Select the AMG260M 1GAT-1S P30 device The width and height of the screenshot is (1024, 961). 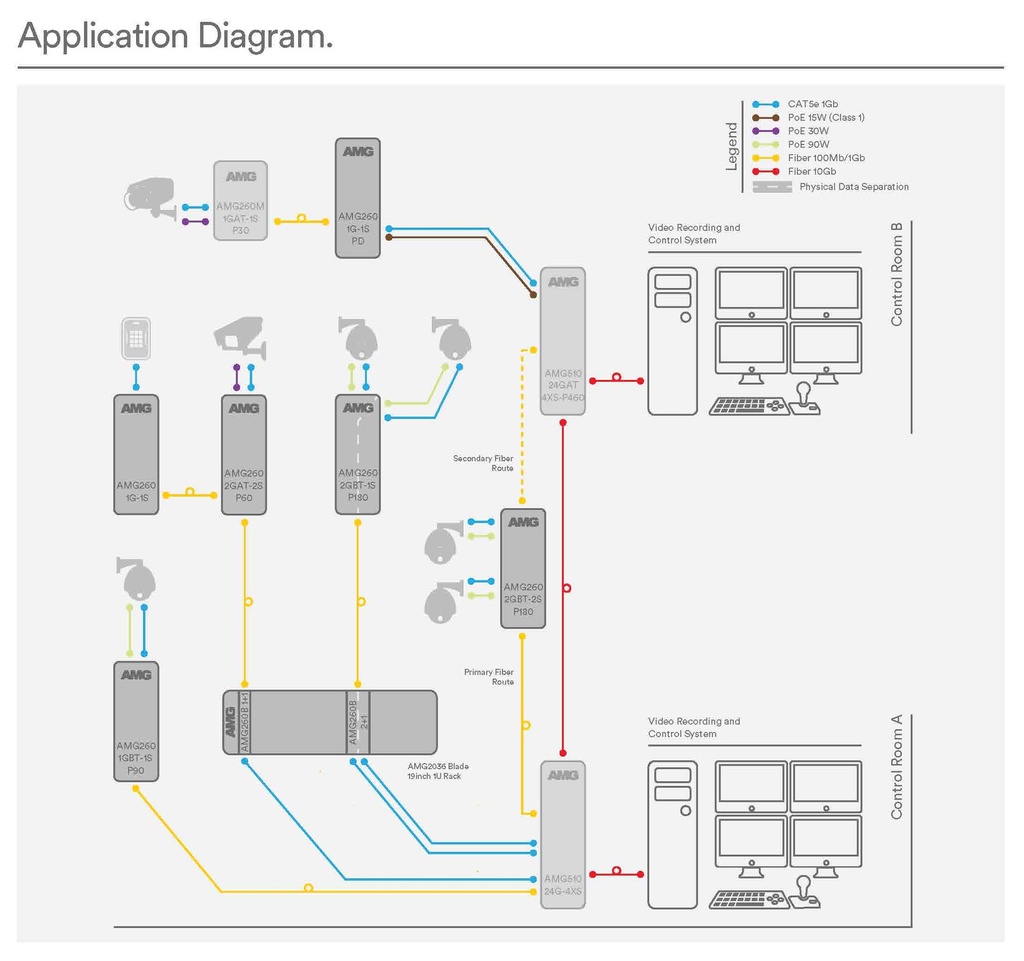point(240,201)
